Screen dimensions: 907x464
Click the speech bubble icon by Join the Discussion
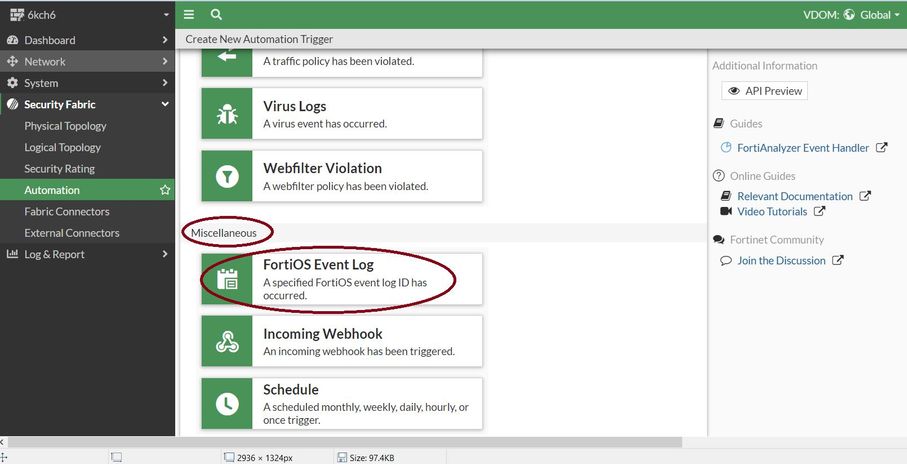coord(726,260)
